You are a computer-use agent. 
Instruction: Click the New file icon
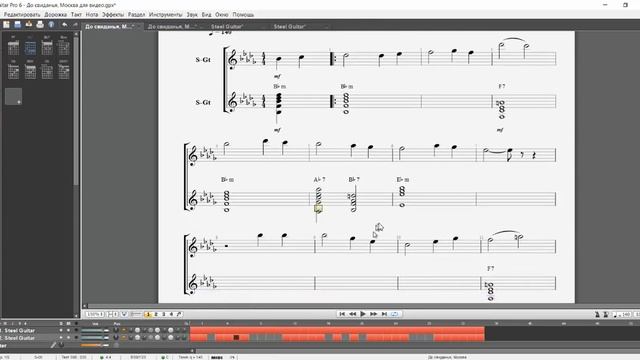click(x=6, y=25)
